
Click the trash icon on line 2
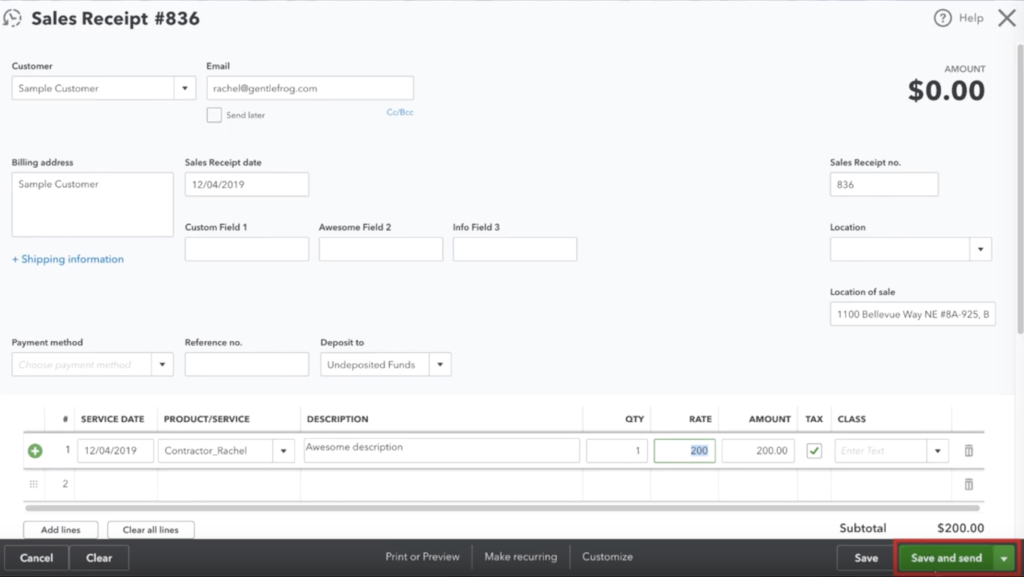[x=968, y=484]
